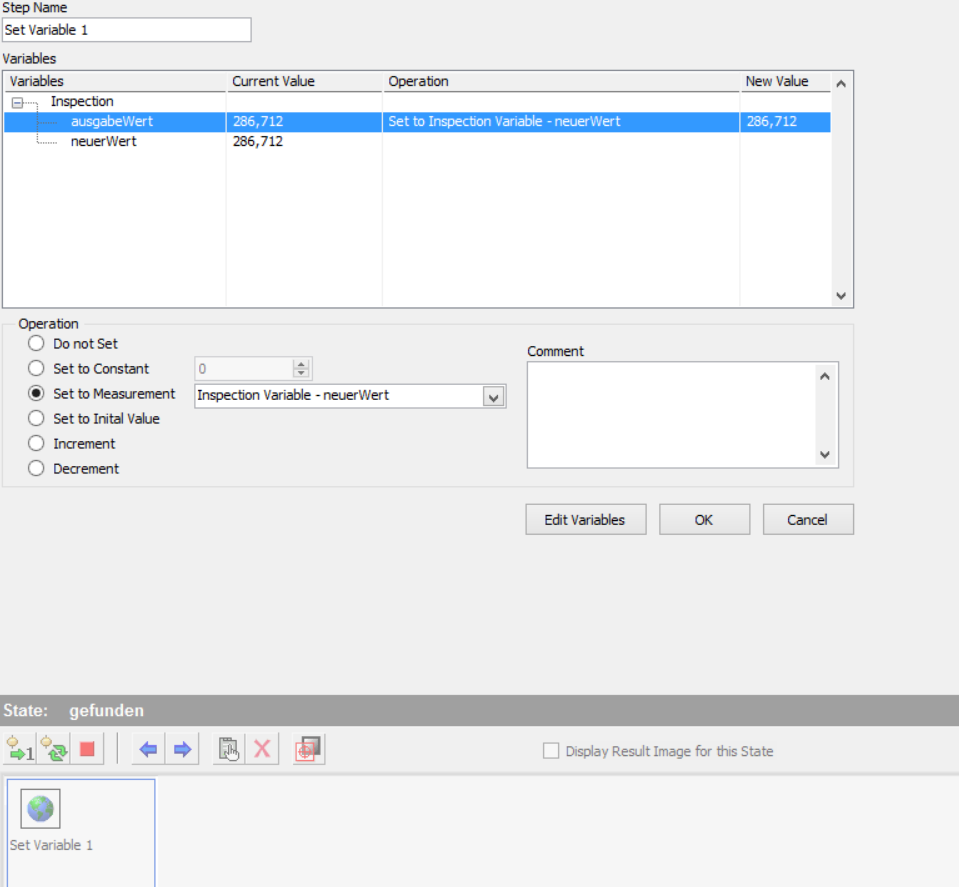This screenshot has width=959, height=887.
Task: Click the Set to Constant value field
Action: click(x=244, y=369)
